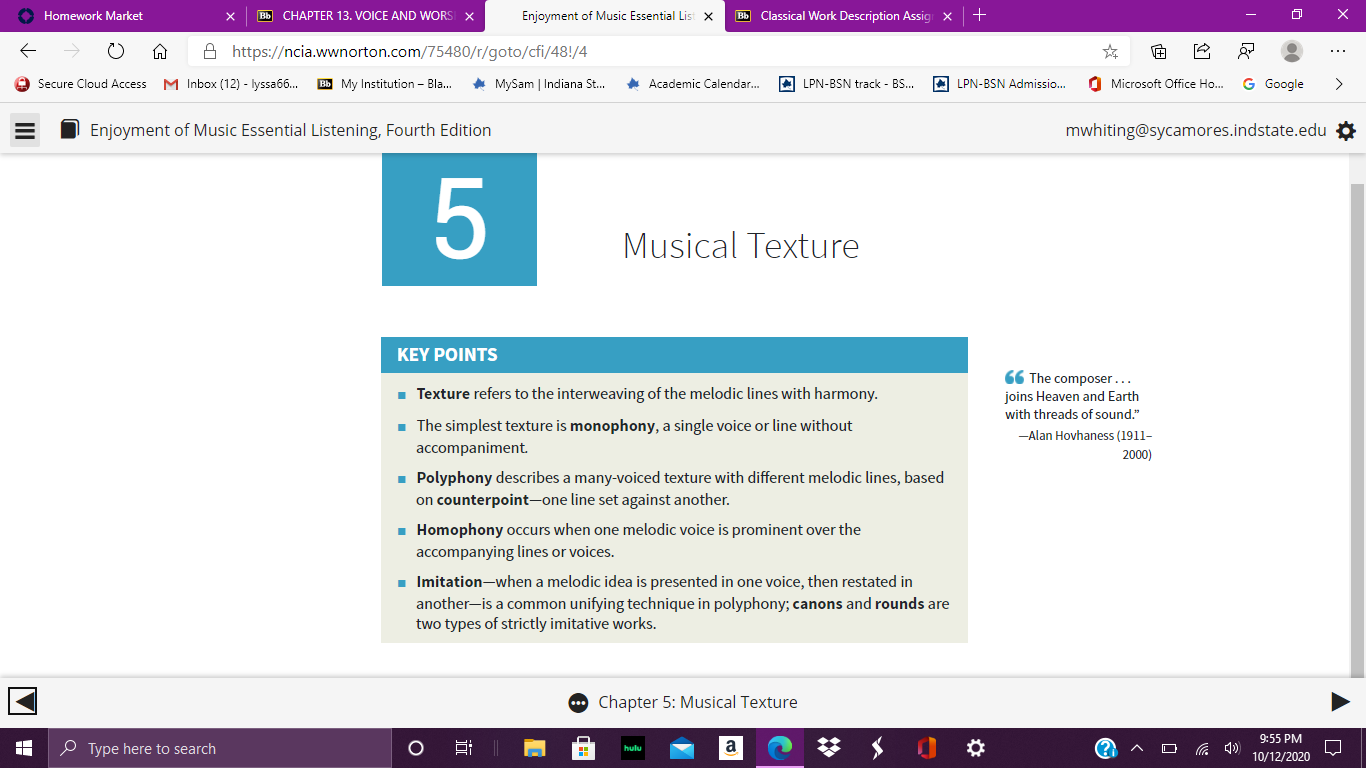
Task: Open the Gmail Inbox bookmark
Action: point(231,84)
